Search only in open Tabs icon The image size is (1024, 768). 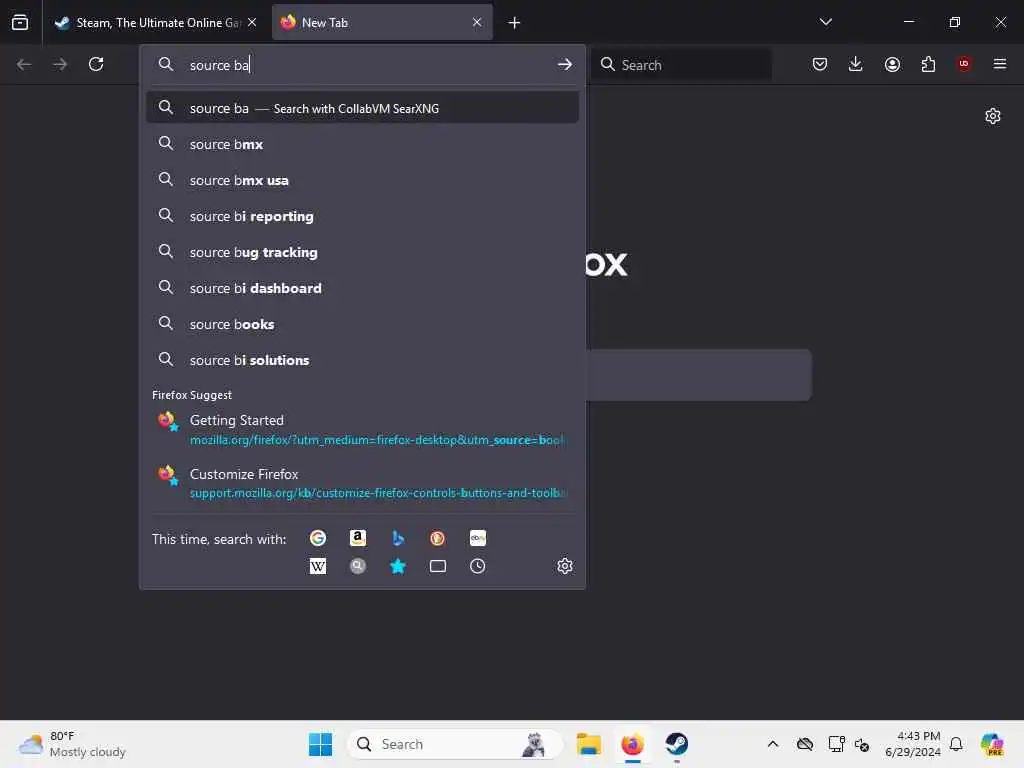(x=438, y=566)
